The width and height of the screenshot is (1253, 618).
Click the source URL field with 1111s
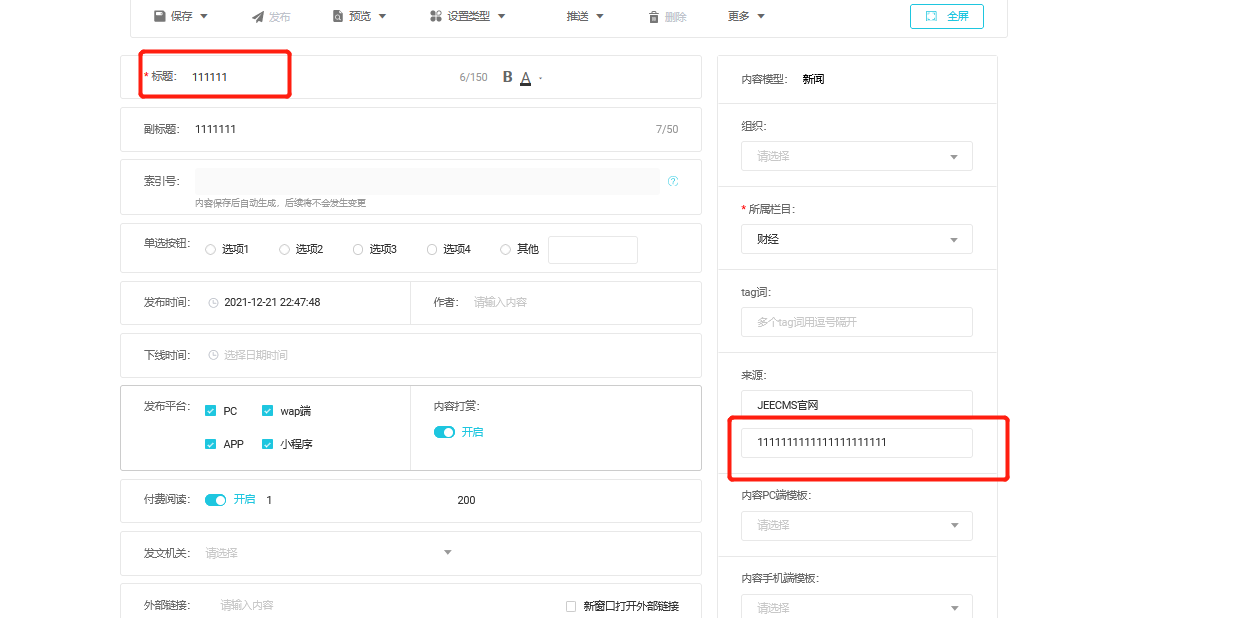(x=856, y=443)
